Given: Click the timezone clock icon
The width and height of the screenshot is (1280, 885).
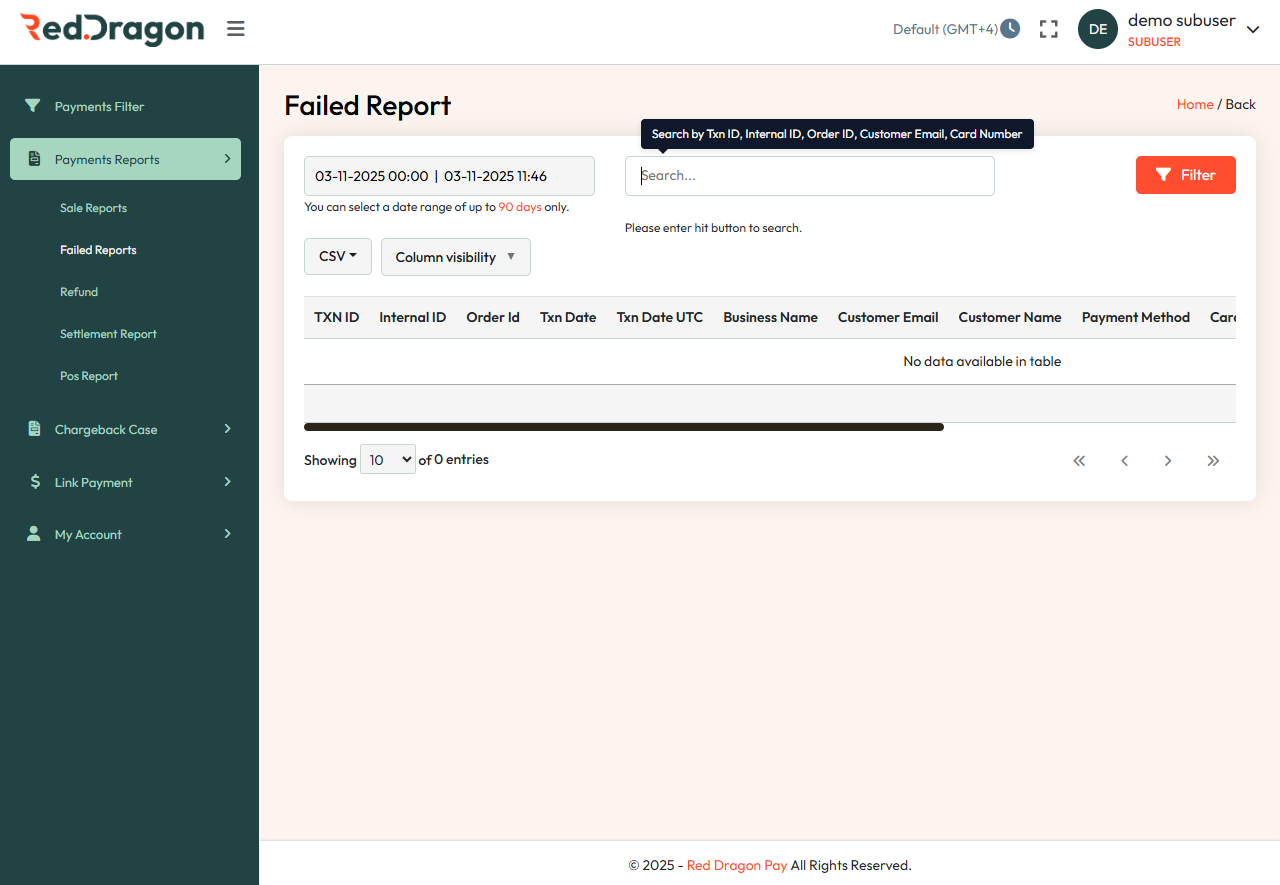Looking at the screenshot, I should coord(1010,28).
